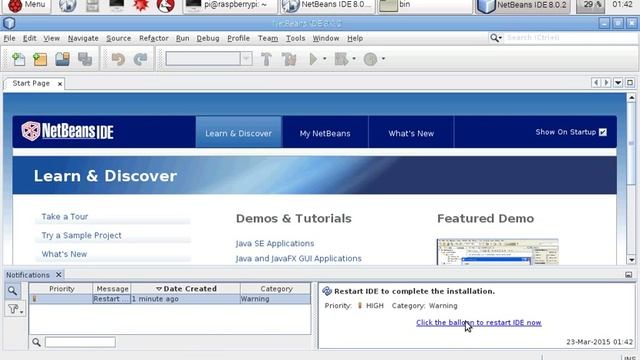Open the Run menu
Viewport: 640px width, 360px height.
(x=182, y=38)
